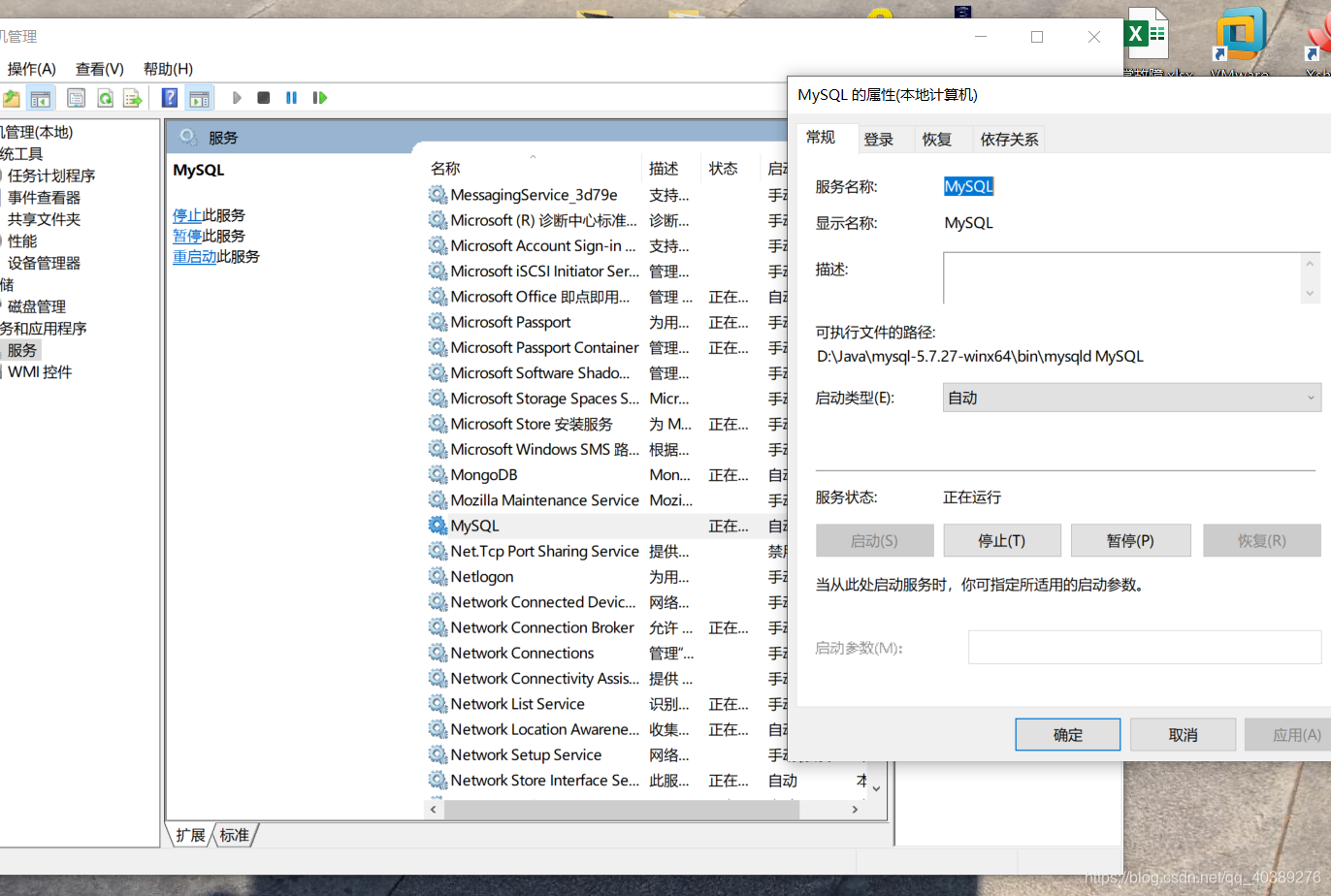Click gear icon beside Network List Service
This screenshot has height=896, width=1331.
[438, 704]
